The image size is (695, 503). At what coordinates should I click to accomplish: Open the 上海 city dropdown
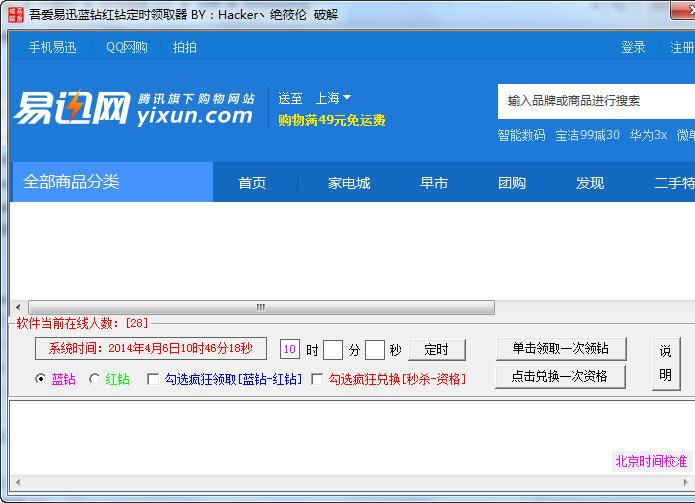point(333,98)
